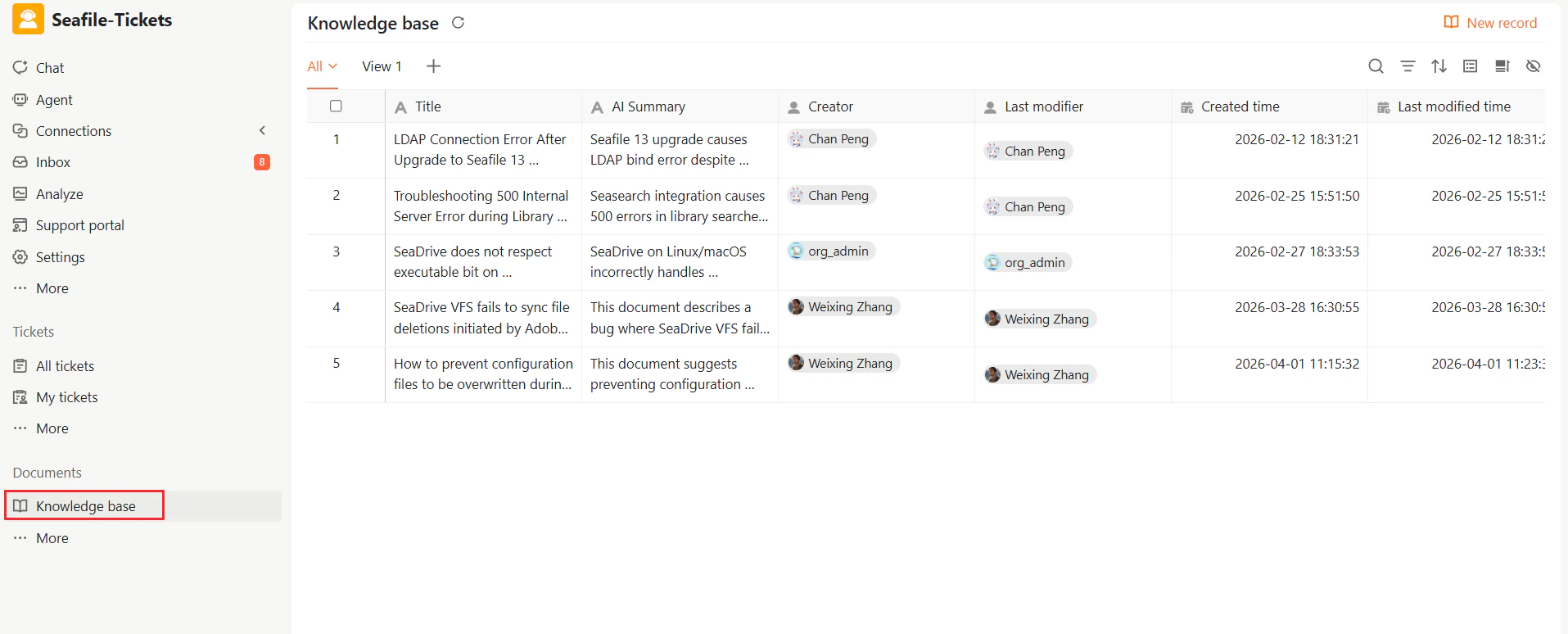Select row number 3
1568x634 pixels.
336,252
